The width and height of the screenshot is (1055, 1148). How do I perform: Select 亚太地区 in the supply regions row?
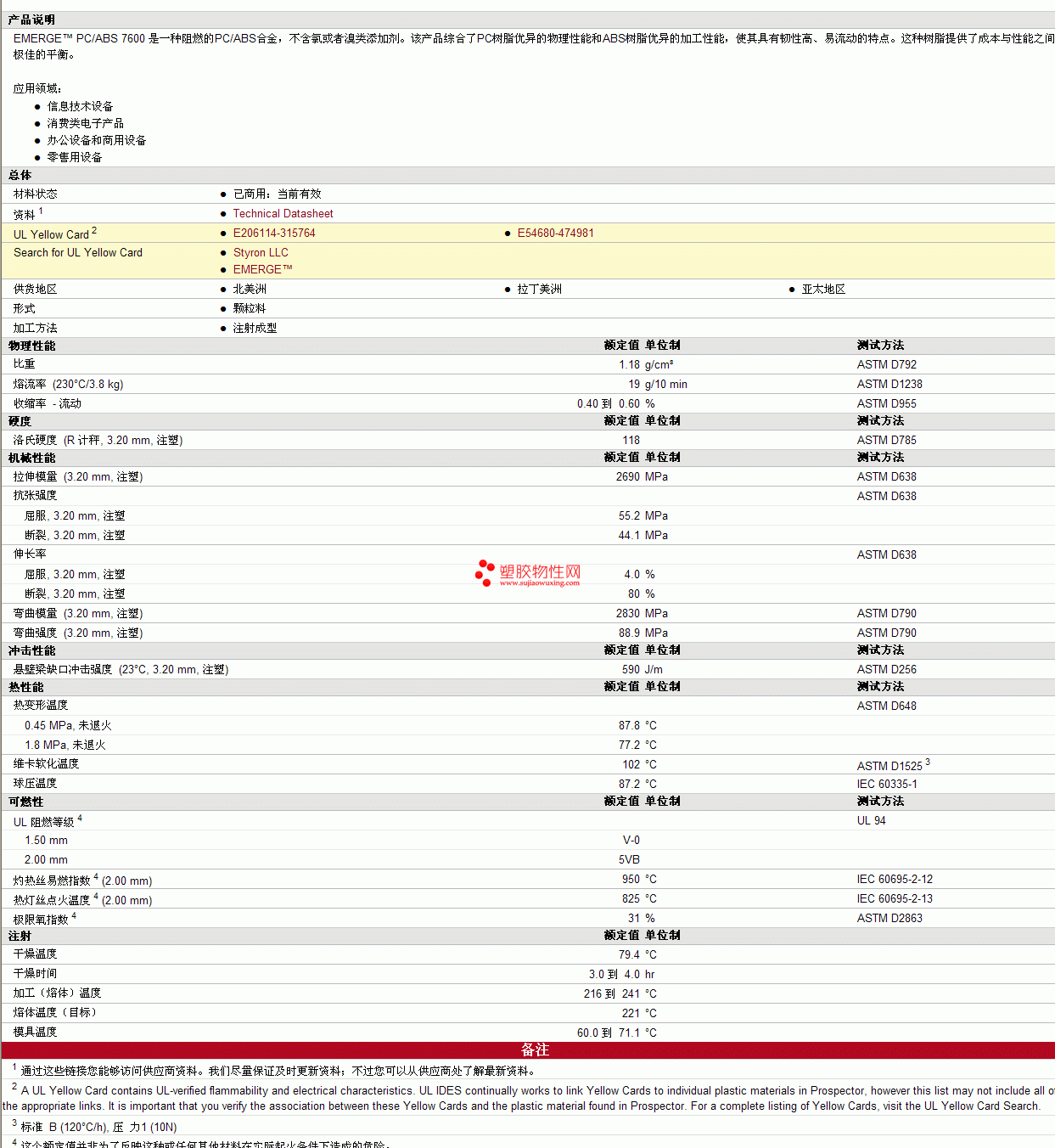(x=823, y=290)
